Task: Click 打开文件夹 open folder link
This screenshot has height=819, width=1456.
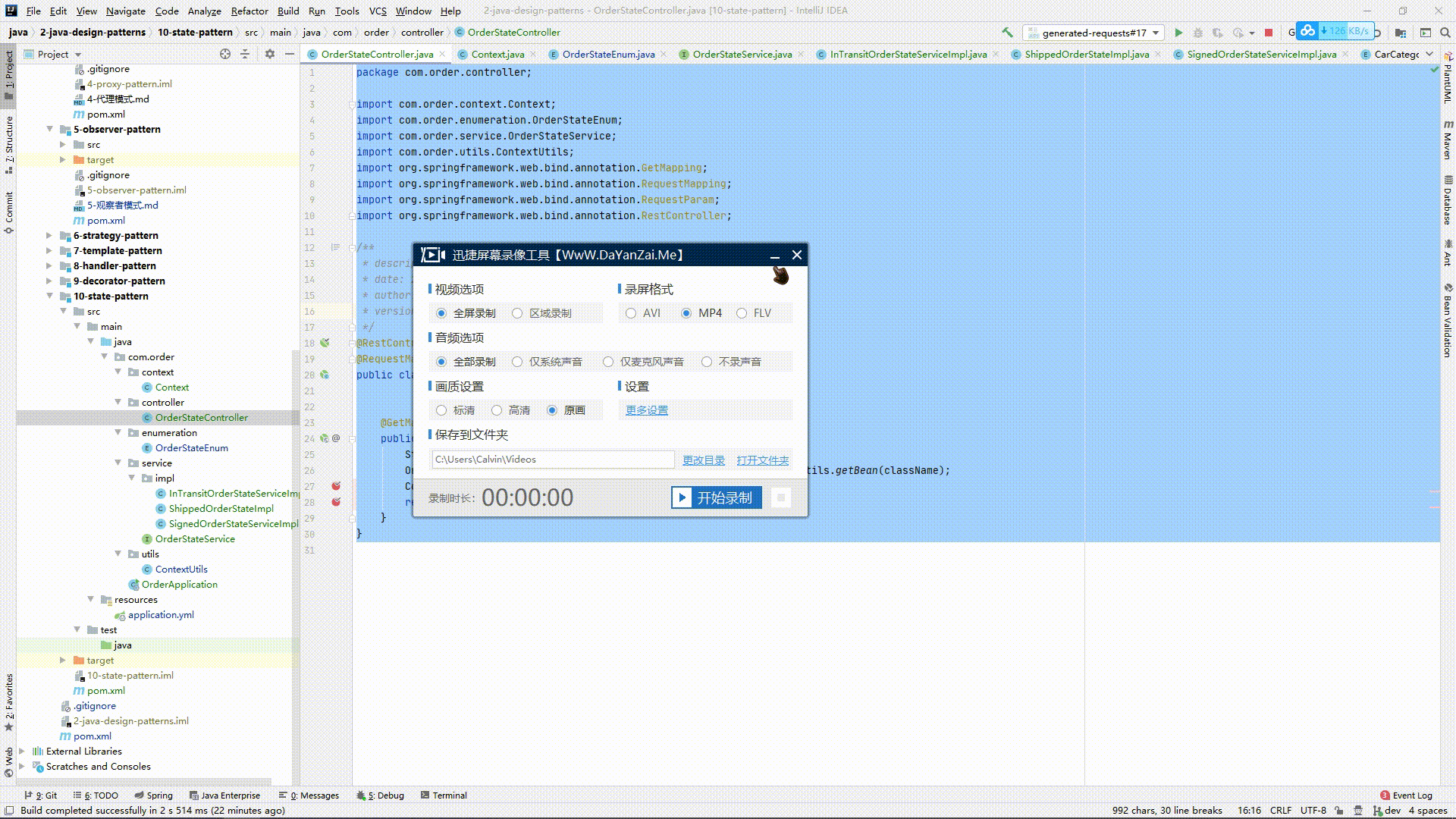Action: point(763,460)
